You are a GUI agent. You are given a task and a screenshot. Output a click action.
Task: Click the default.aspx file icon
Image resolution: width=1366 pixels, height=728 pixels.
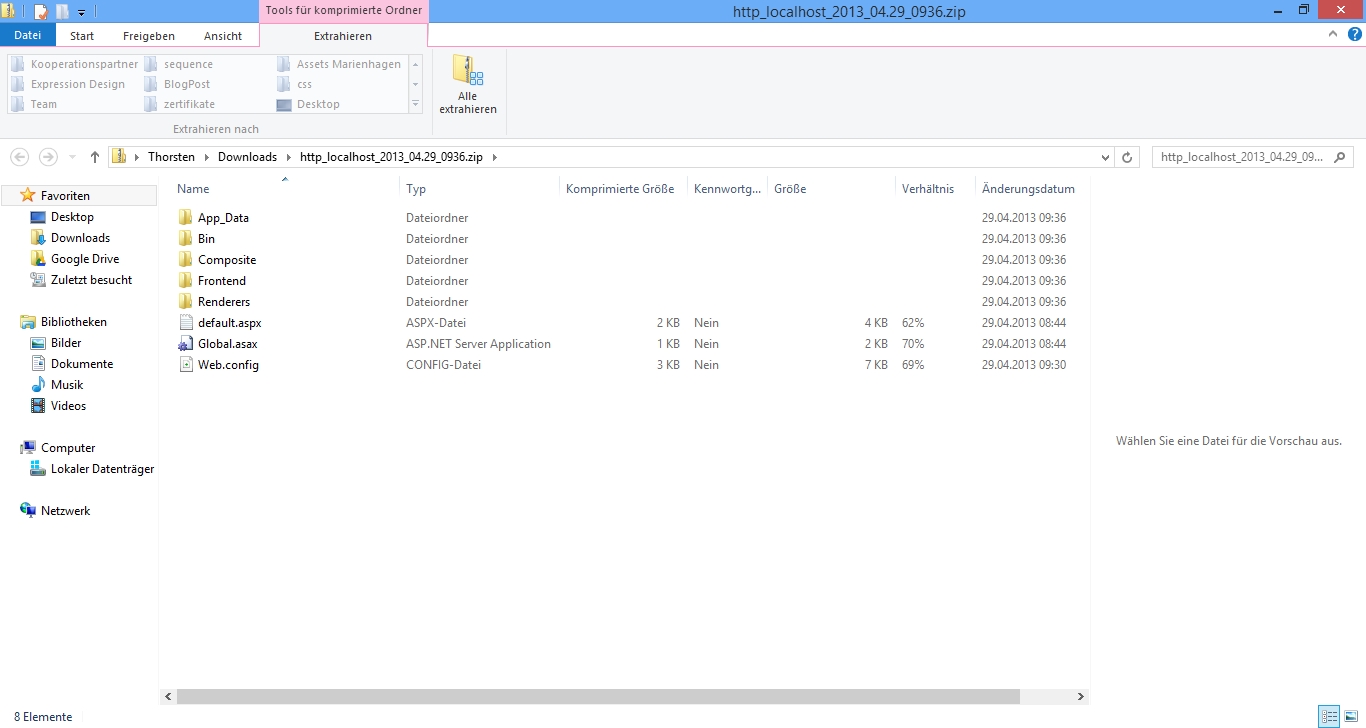point(185,323)
